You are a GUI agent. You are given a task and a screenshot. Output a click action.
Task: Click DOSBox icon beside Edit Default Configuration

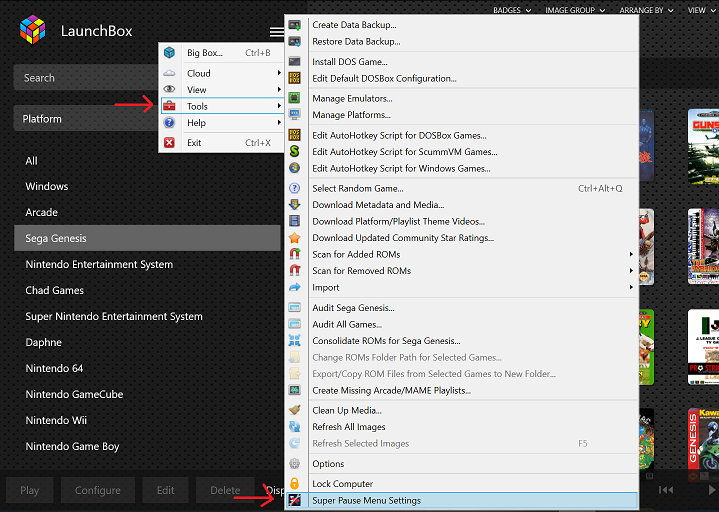click(x=294, y=78)
